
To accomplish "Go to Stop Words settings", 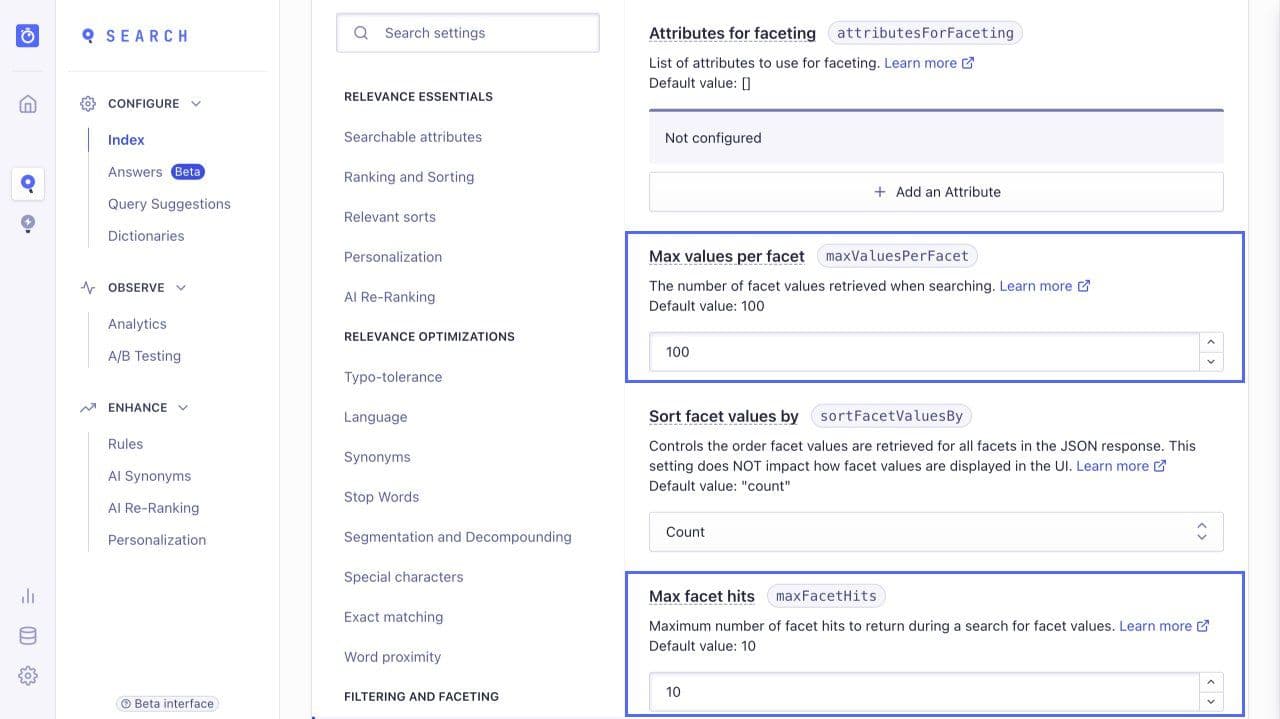I will (x=381, y=497).
